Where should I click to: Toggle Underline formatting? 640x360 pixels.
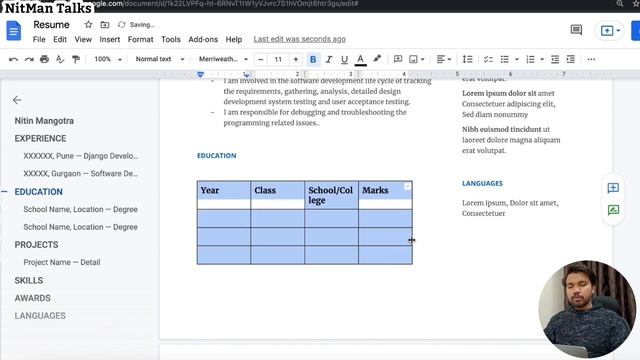344,60
